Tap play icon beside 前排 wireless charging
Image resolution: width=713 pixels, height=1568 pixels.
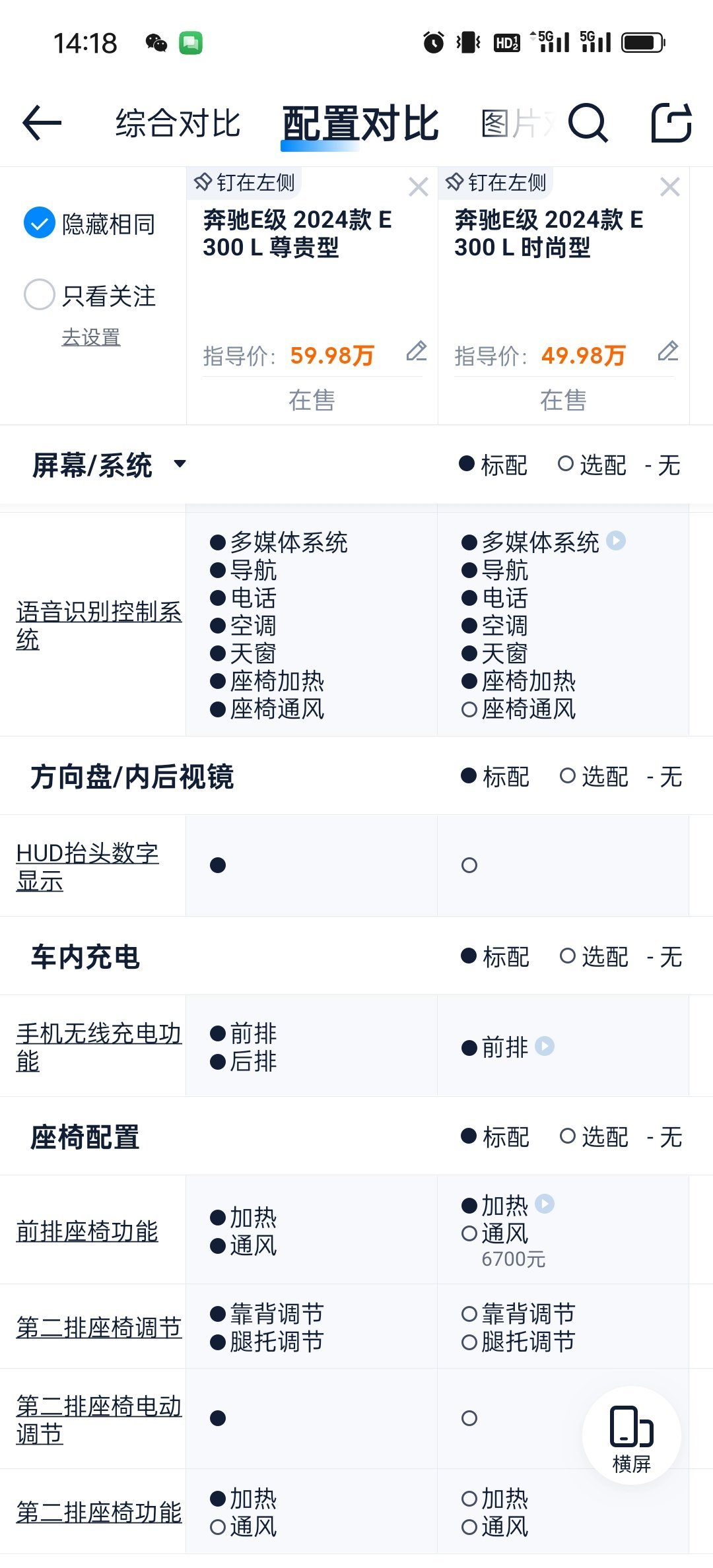(x=545, y=1046)
